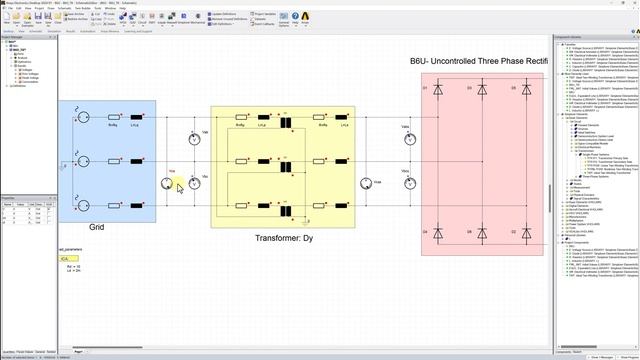Insert a Simplorer design

click(184, 18)
